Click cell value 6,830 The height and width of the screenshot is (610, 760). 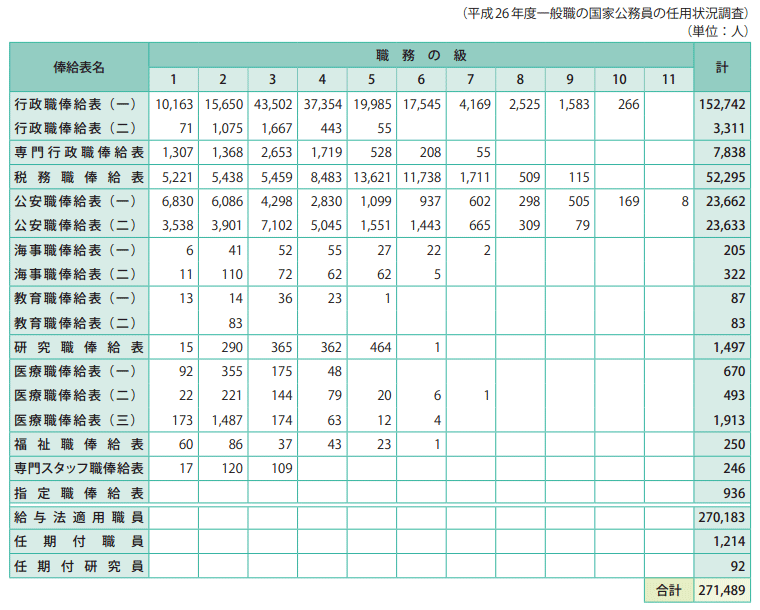[178, 201]
